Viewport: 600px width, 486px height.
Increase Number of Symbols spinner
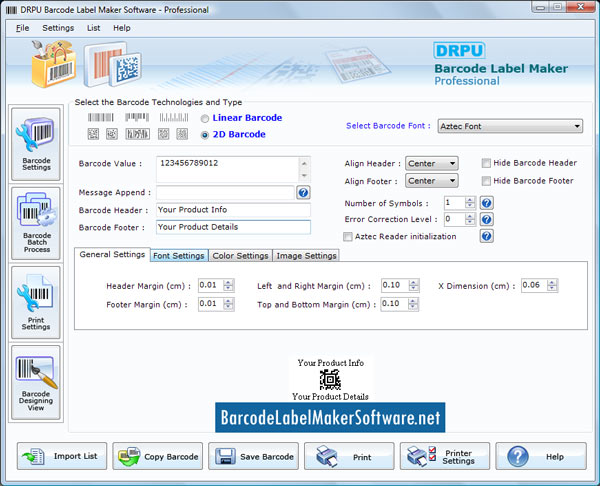(x=470, y=200)
